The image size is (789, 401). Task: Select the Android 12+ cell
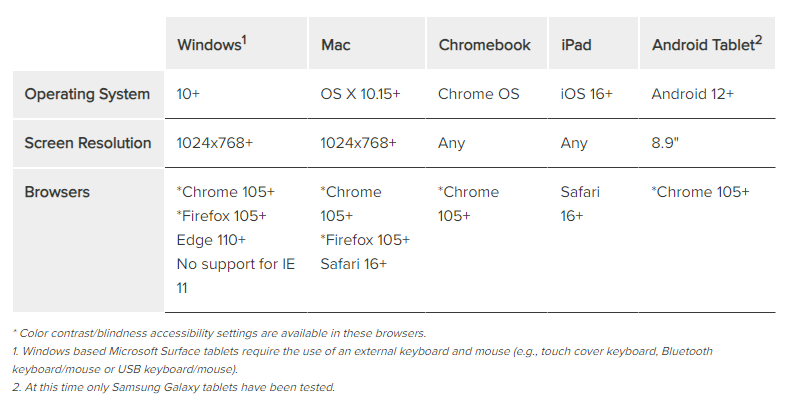click(693, 94)
